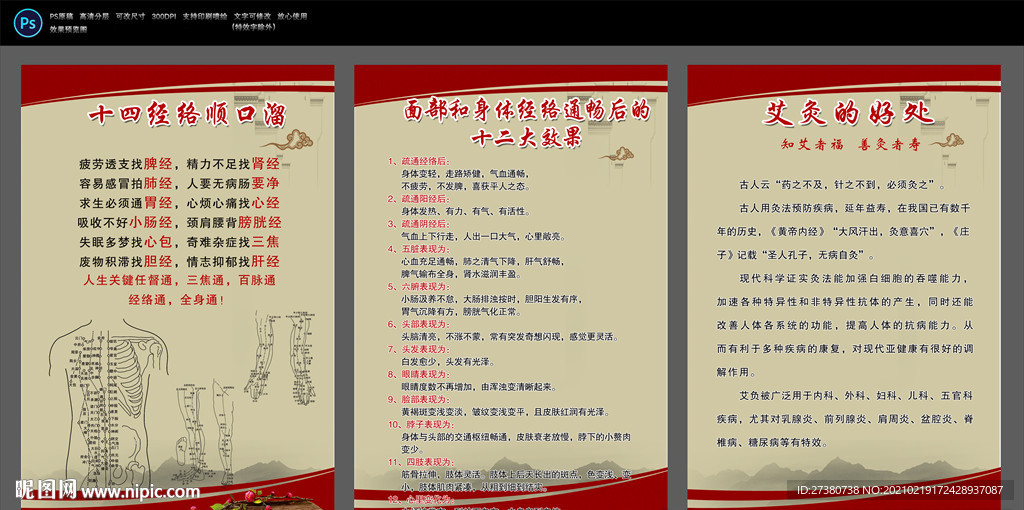Click the line '解作用。' on right poster

[737, 373]
